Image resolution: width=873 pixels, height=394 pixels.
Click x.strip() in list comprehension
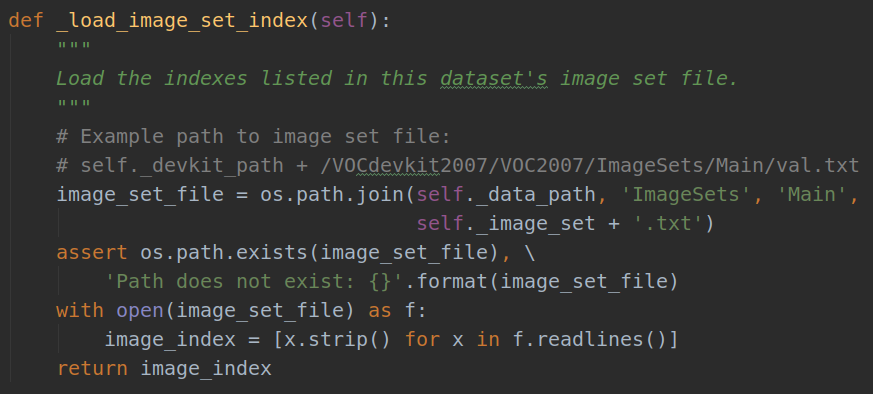[x=339, y=339]
